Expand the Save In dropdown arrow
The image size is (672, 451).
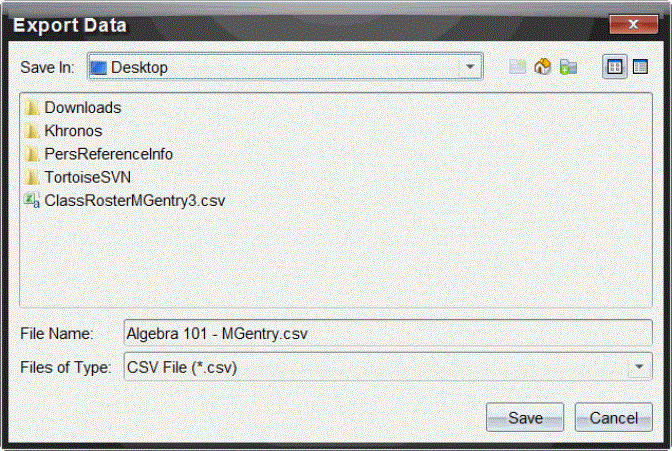470,67
